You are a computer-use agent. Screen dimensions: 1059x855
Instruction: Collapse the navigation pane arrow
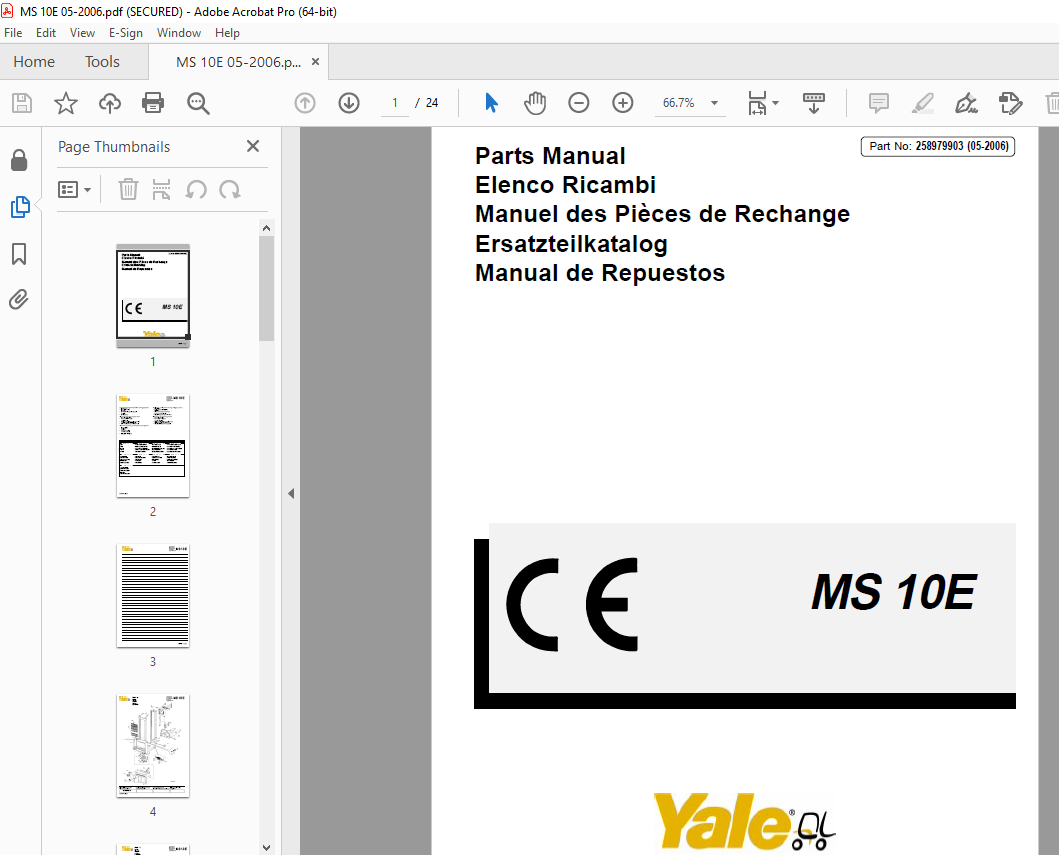(x=291, y=494)
